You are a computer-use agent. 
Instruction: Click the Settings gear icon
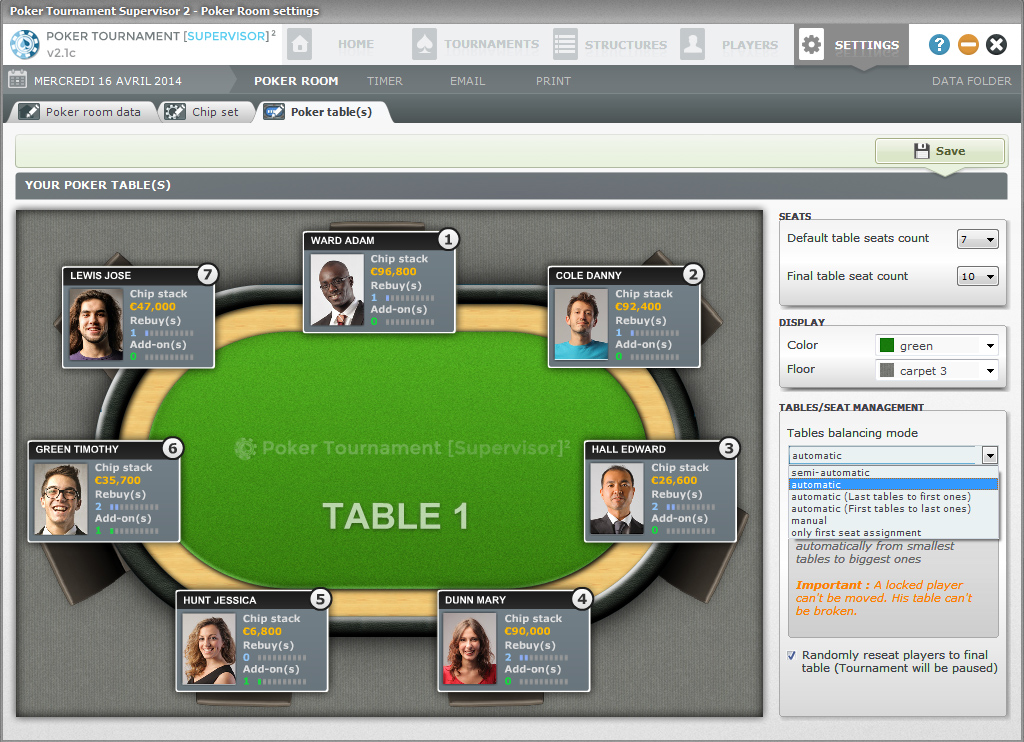(811, 45)
